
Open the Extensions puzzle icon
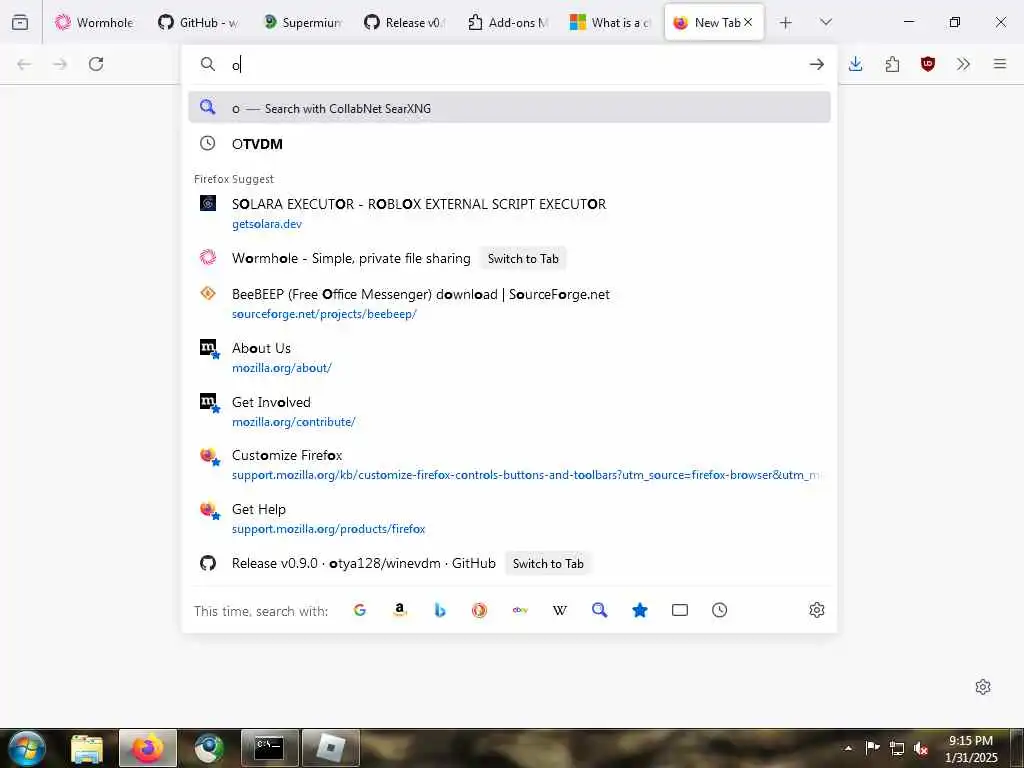click(892, 64)
